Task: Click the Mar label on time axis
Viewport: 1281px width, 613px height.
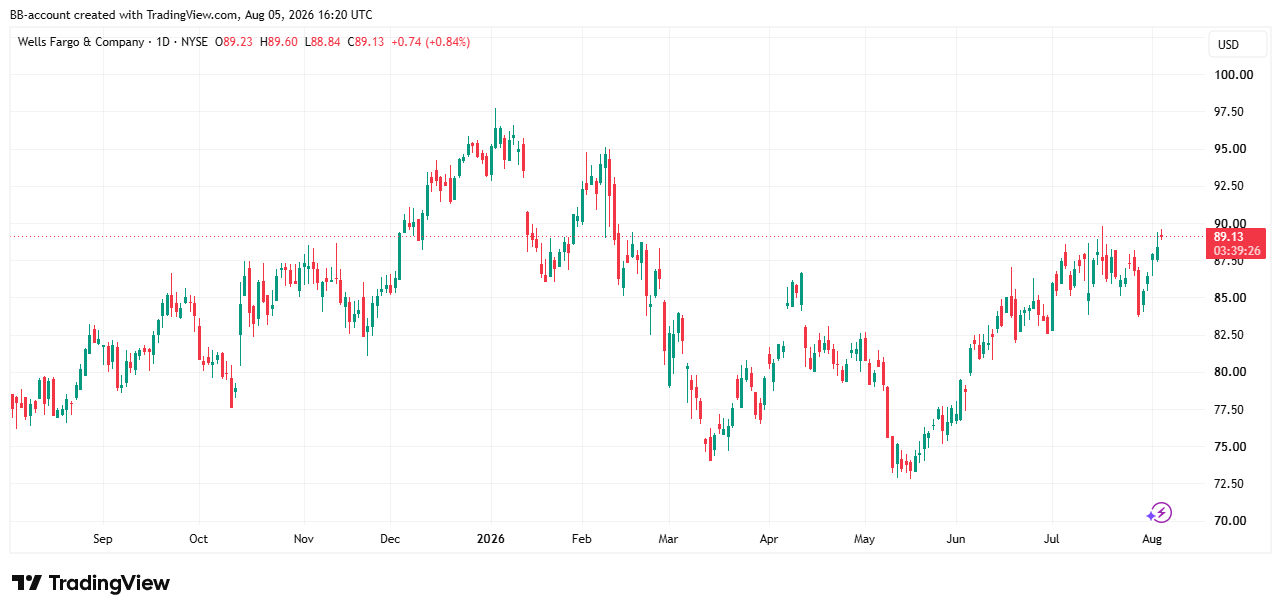Action: coord(668,539)
